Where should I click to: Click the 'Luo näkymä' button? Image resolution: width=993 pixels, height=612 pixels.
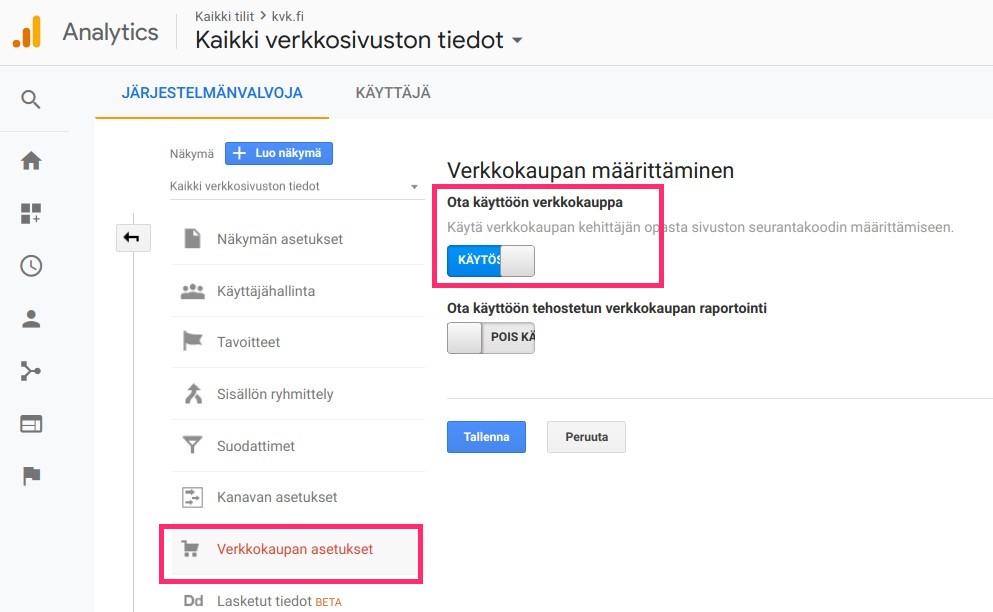tap(279, 153)
